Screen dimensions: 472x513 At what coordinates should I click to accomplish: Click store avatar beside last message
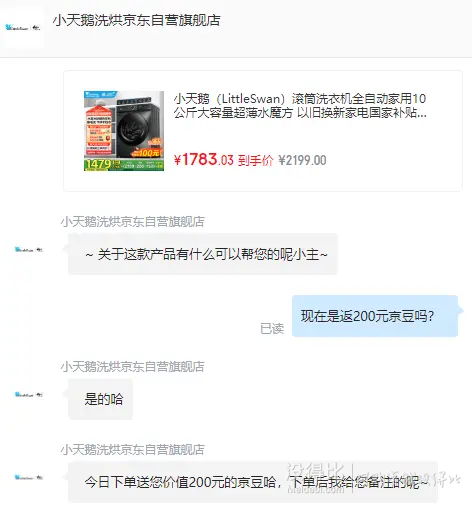(x=29, y=477)
